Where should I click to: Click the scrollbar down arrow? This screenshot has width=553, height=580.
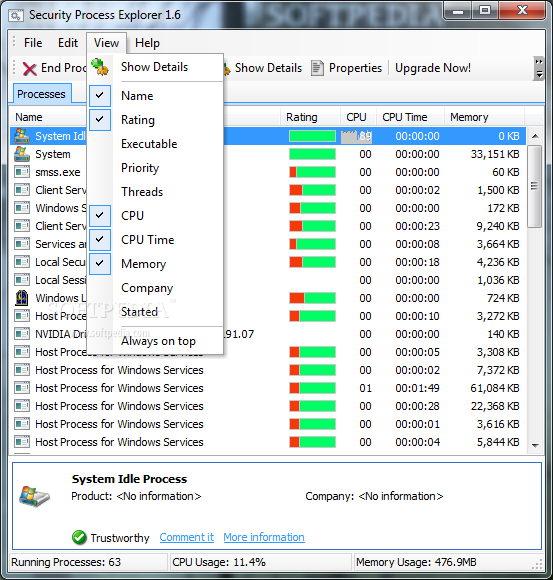535,446
